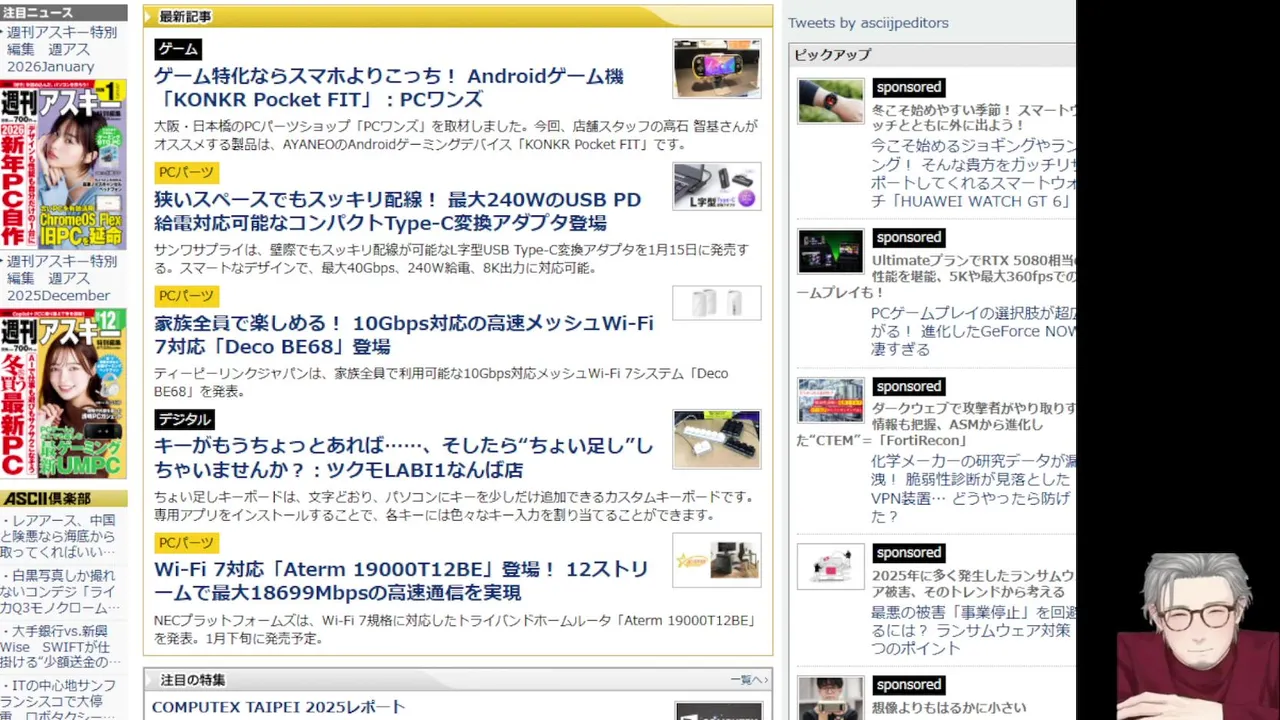
Task: Open PCゲームプレイの選択肢 GeForce NOW description
Action: (x=973, y=331)
